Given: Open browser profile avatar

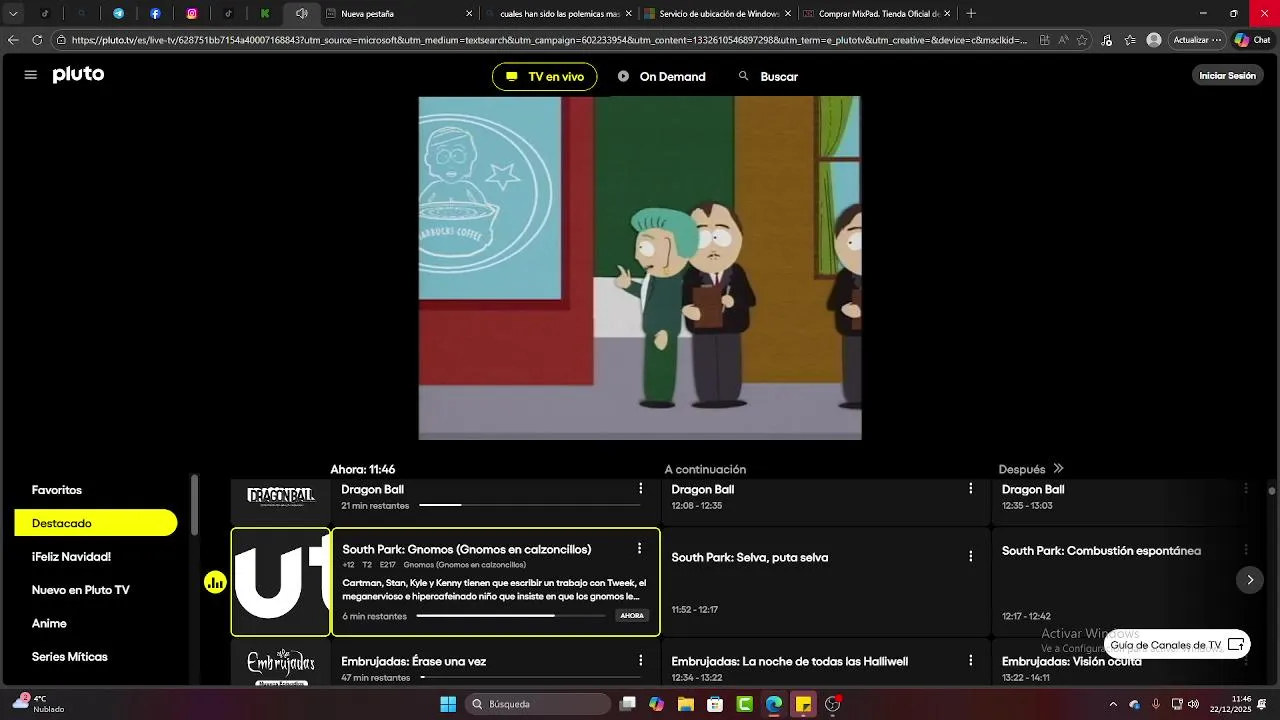Looking at the screenshot, I should [x=1154, y=40].
